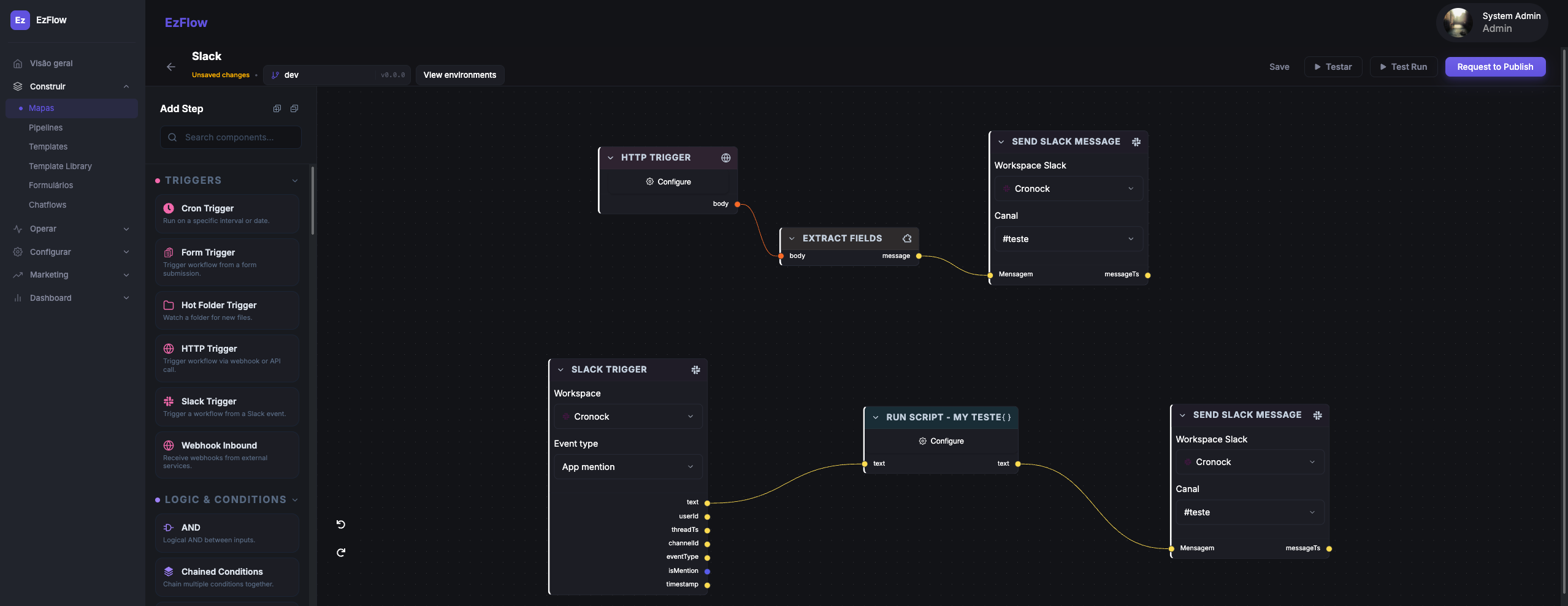Click the Chained Conditions layers icon
The width and height of the screenshot is (1568, 606).
(169, 572)
